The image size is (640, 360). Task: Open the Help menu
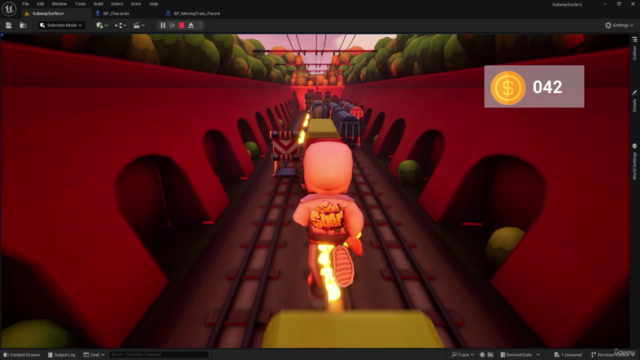tap(153, 4)
